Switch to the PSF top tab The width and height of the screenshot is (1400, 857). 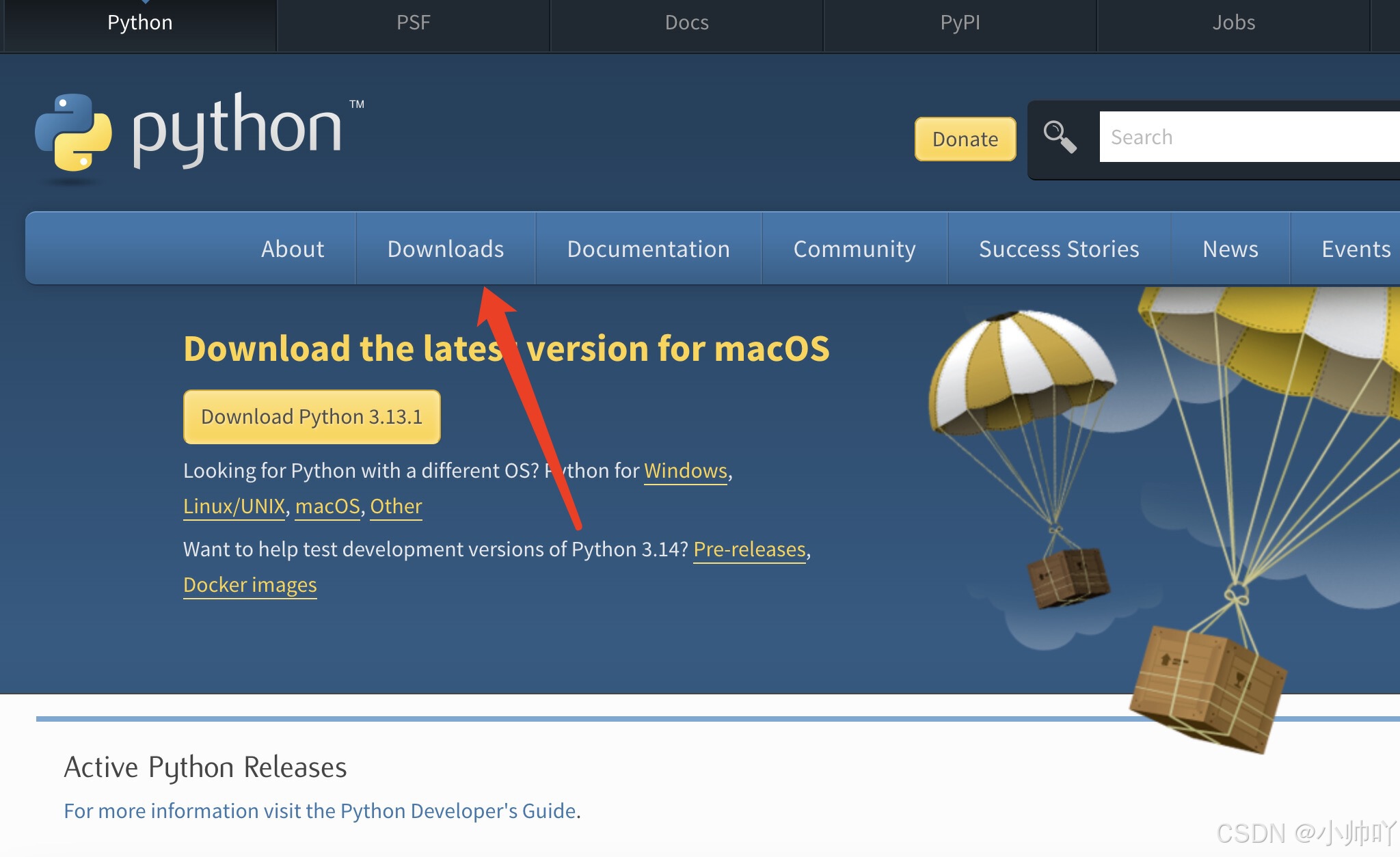[413, 23]
